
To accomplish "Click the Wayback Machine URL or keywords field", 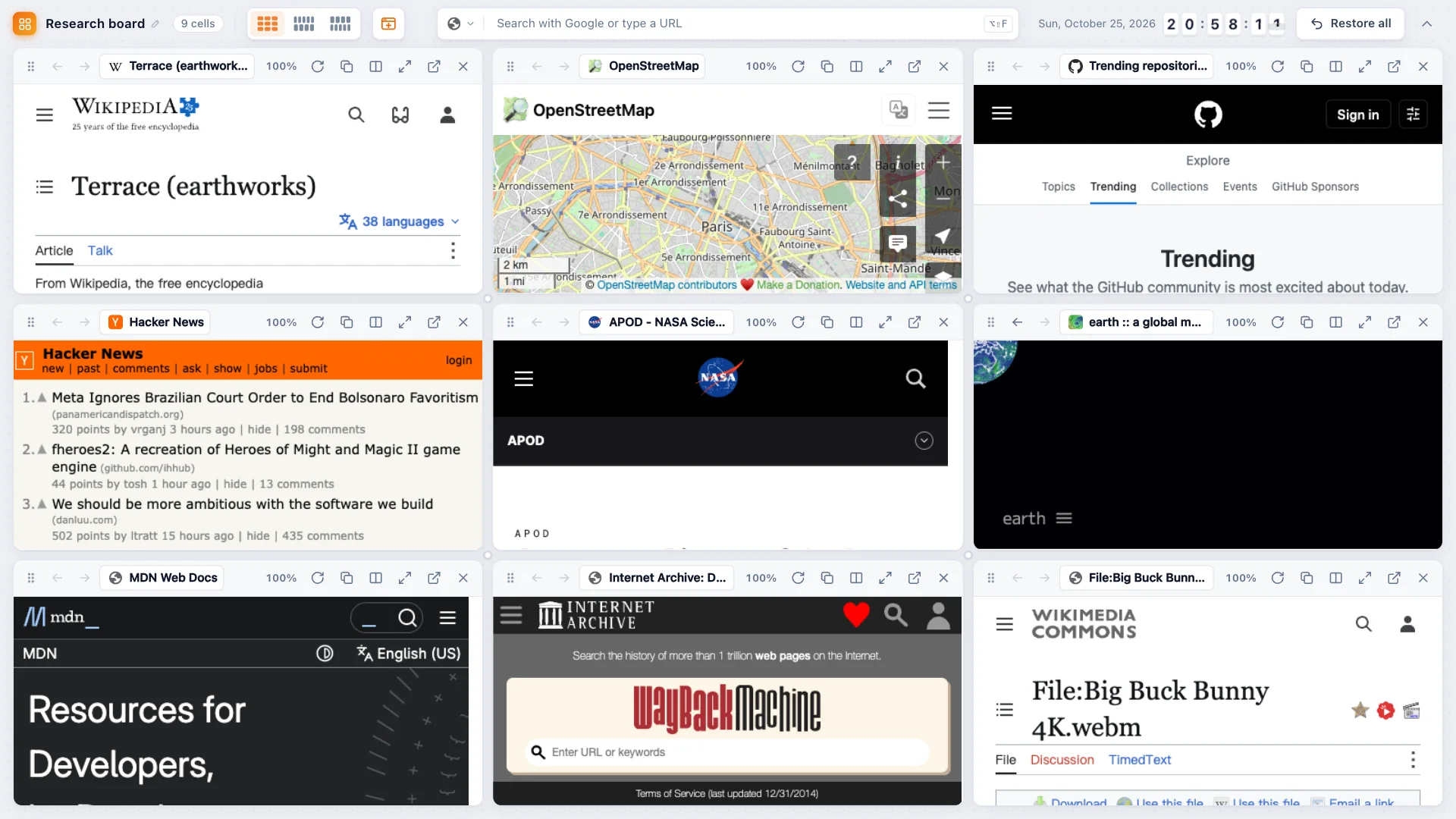I will pyautogui.click(x=726, y=752).
